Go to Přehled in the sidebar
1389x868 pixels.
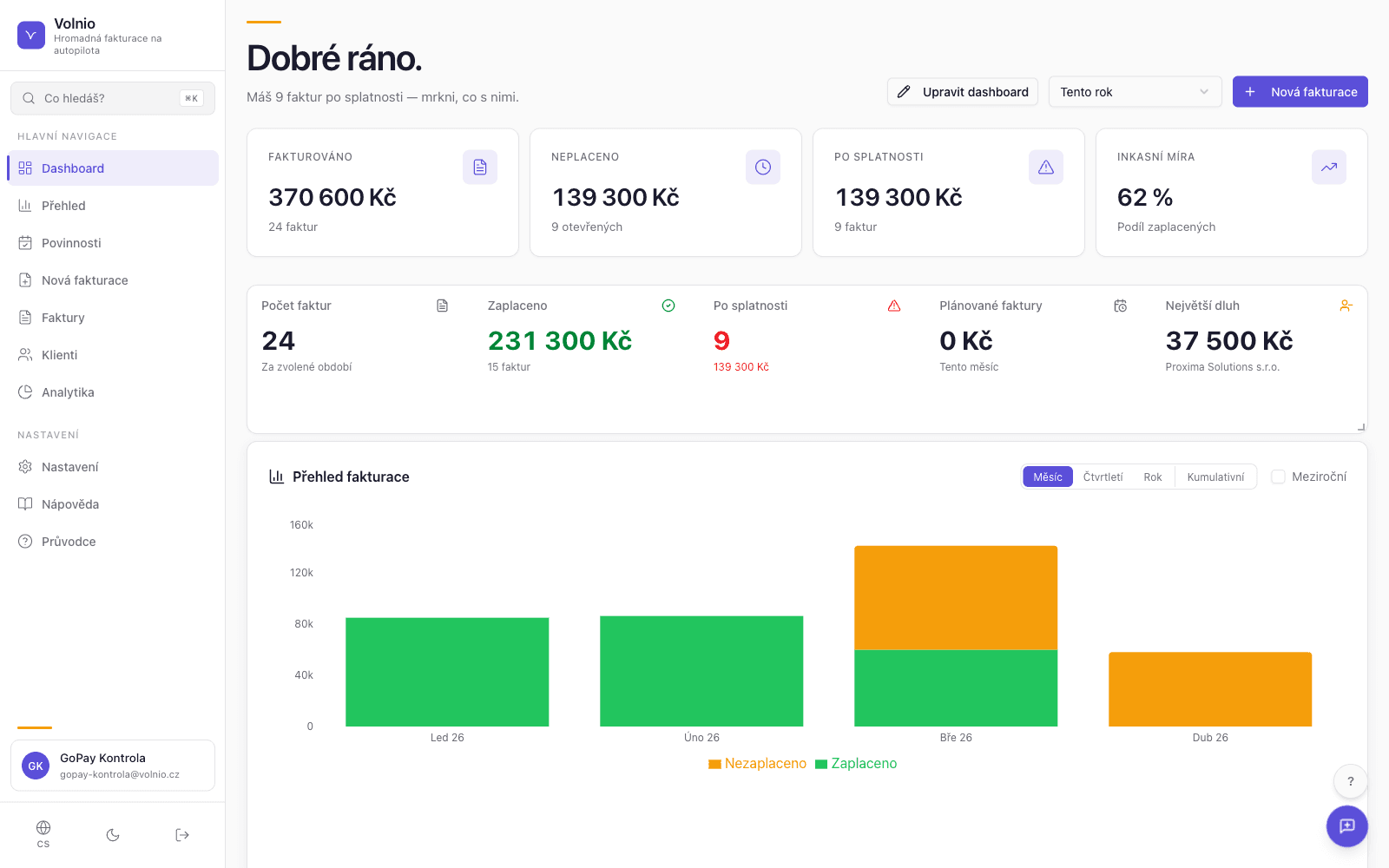coord(113,206)
